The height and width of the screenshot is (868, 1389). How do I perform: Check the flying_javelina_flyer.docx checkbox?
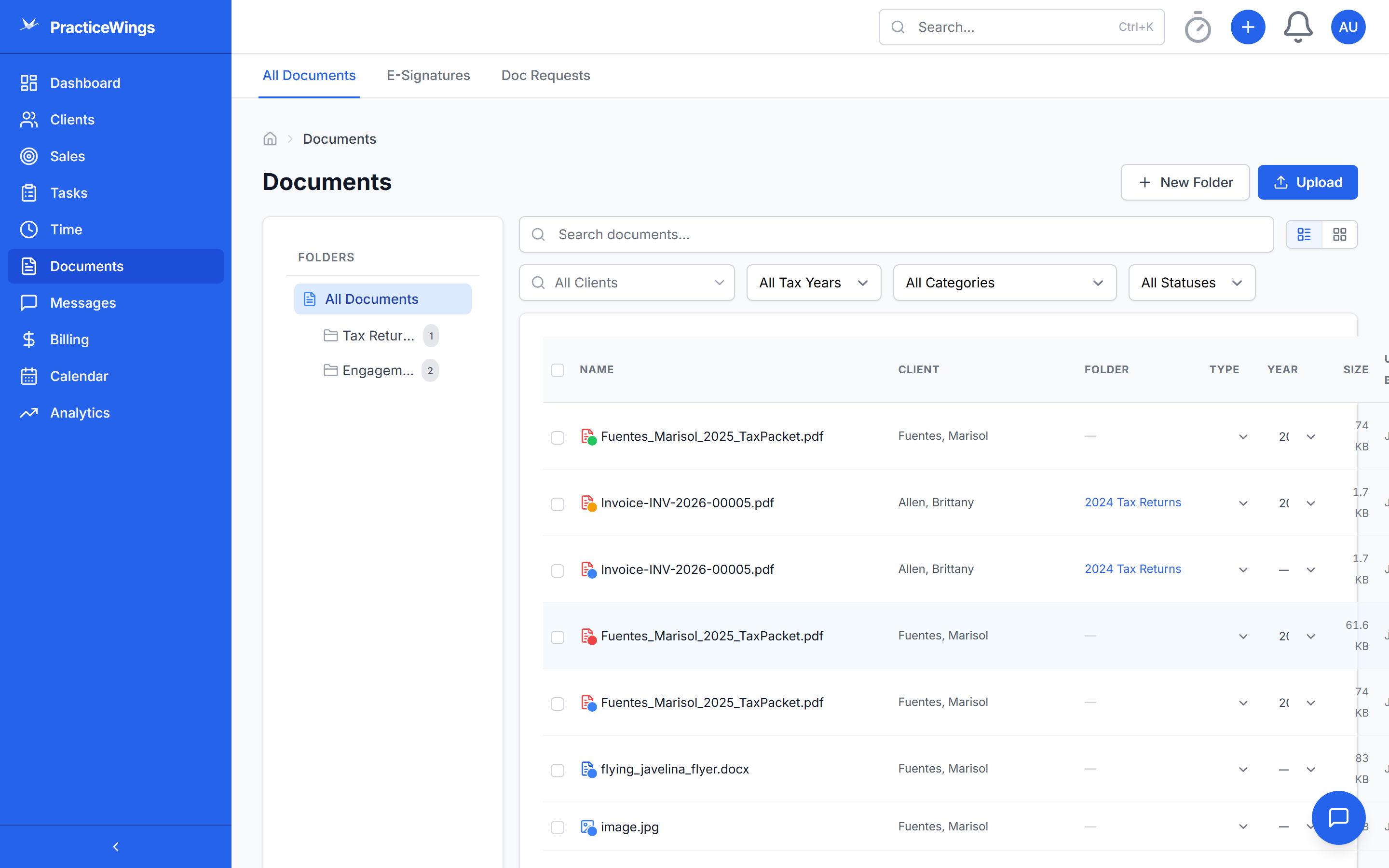tap(558, 771)
